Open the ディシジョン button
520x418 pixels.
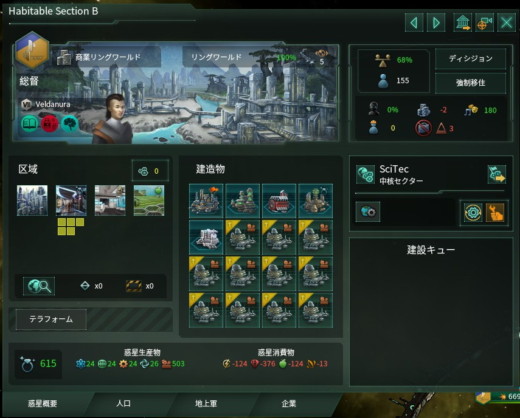pos(470,59)
